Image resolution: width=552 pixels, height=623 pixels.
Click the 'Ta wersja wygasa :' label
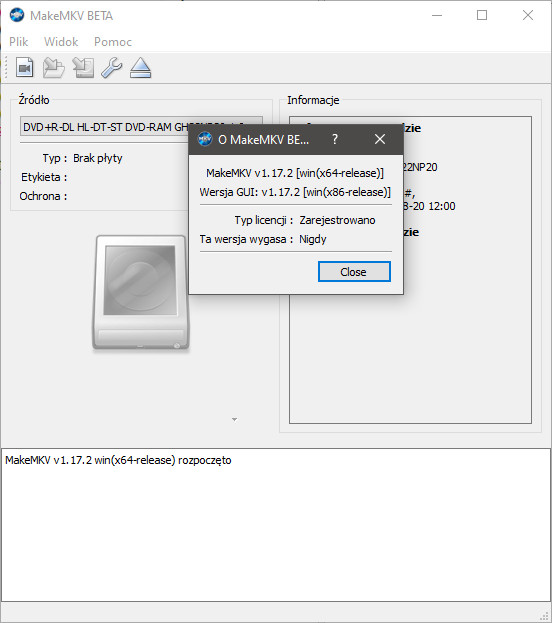point(246,239)
